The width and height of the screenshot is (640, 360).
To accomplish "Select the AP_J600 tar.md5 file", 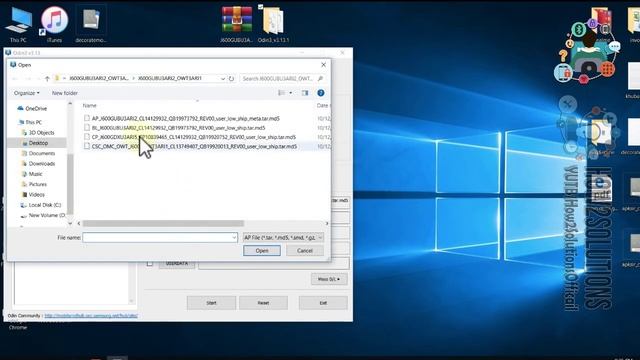I will click(186, 118).
